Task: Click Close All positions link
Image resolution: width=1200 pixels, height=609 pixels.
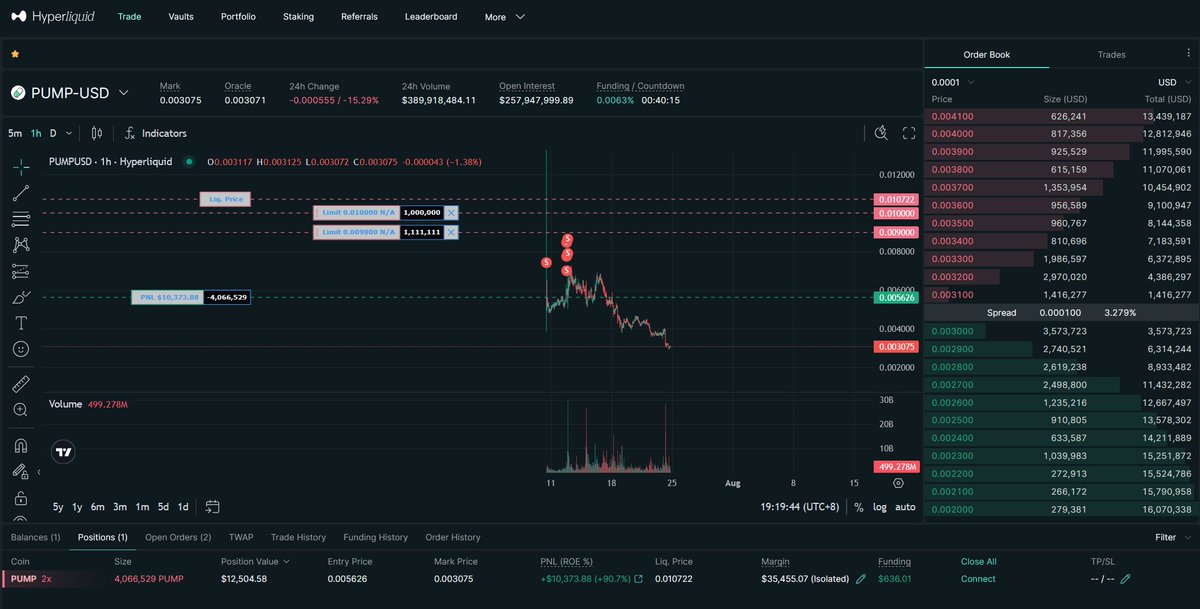Action: [979, 562]
